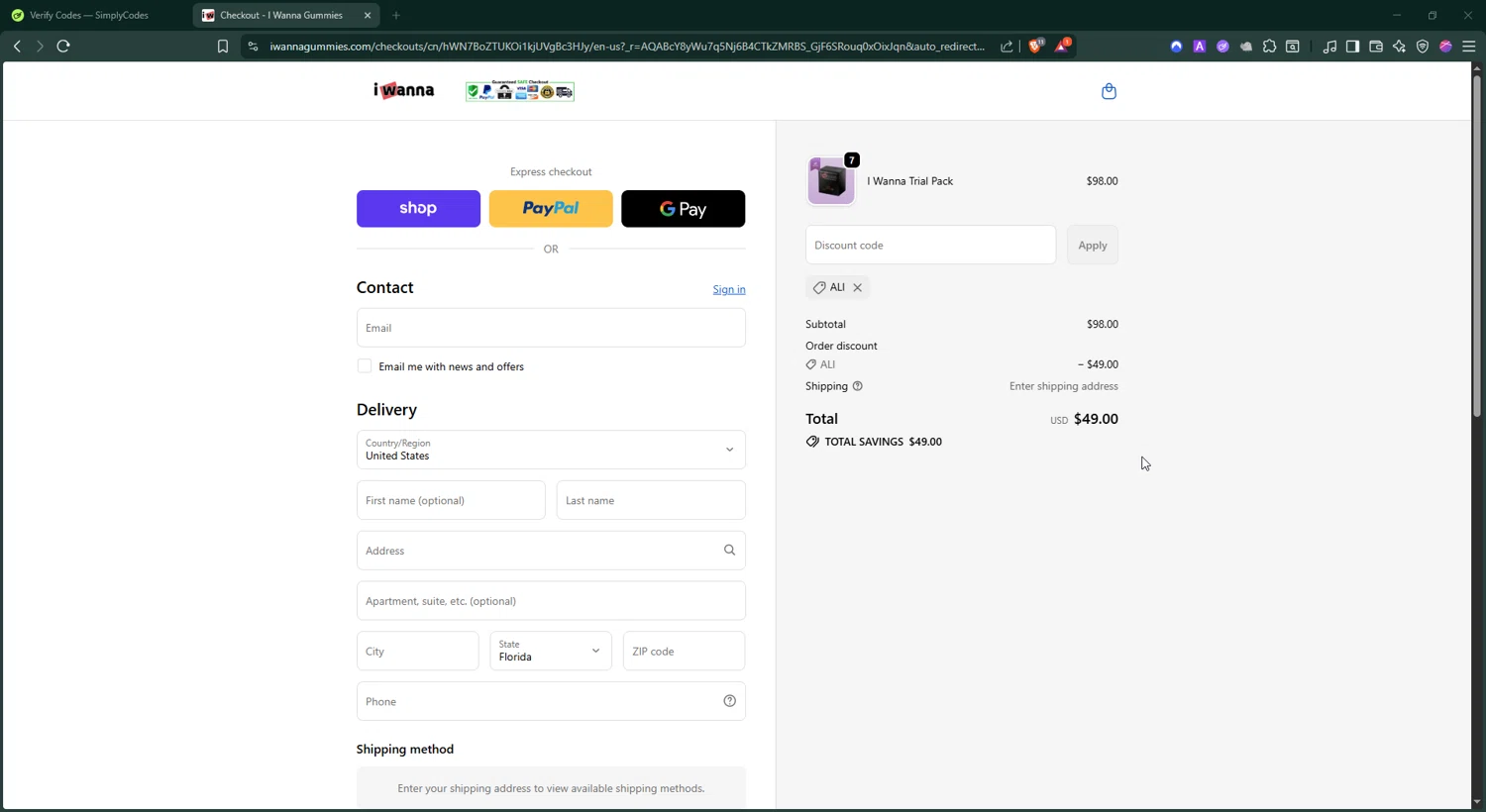This screenshot has height=812, width=1486.
Task: Open the State dropdown showing Florida
Action: pyautogui.click(x=551, y=651)
